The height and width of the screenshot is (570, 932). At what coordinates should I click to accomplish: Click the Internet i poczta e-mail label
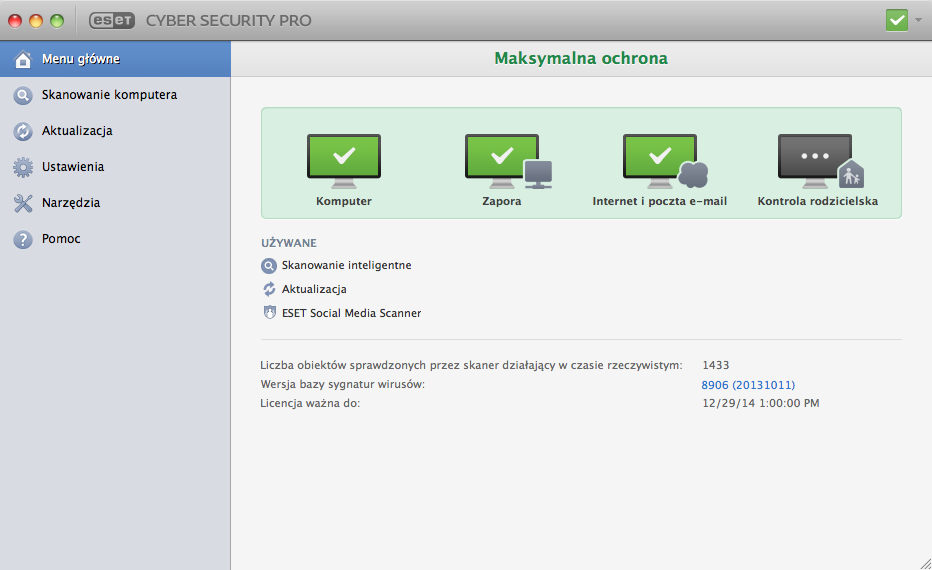point(659,201)
